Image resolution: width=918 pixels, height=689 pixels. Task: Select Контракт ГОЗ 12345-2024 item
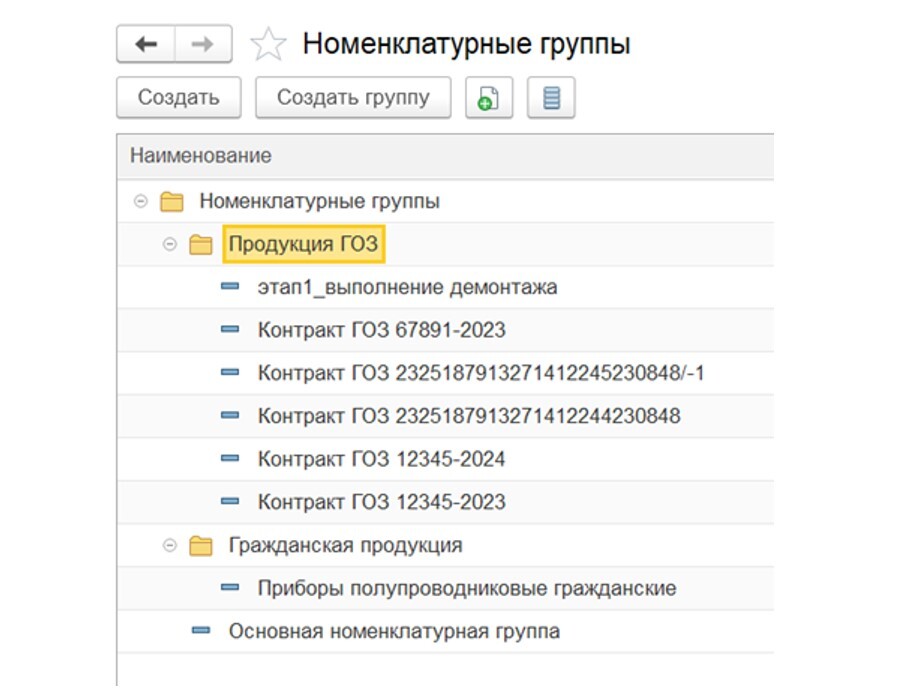(382, 459)
